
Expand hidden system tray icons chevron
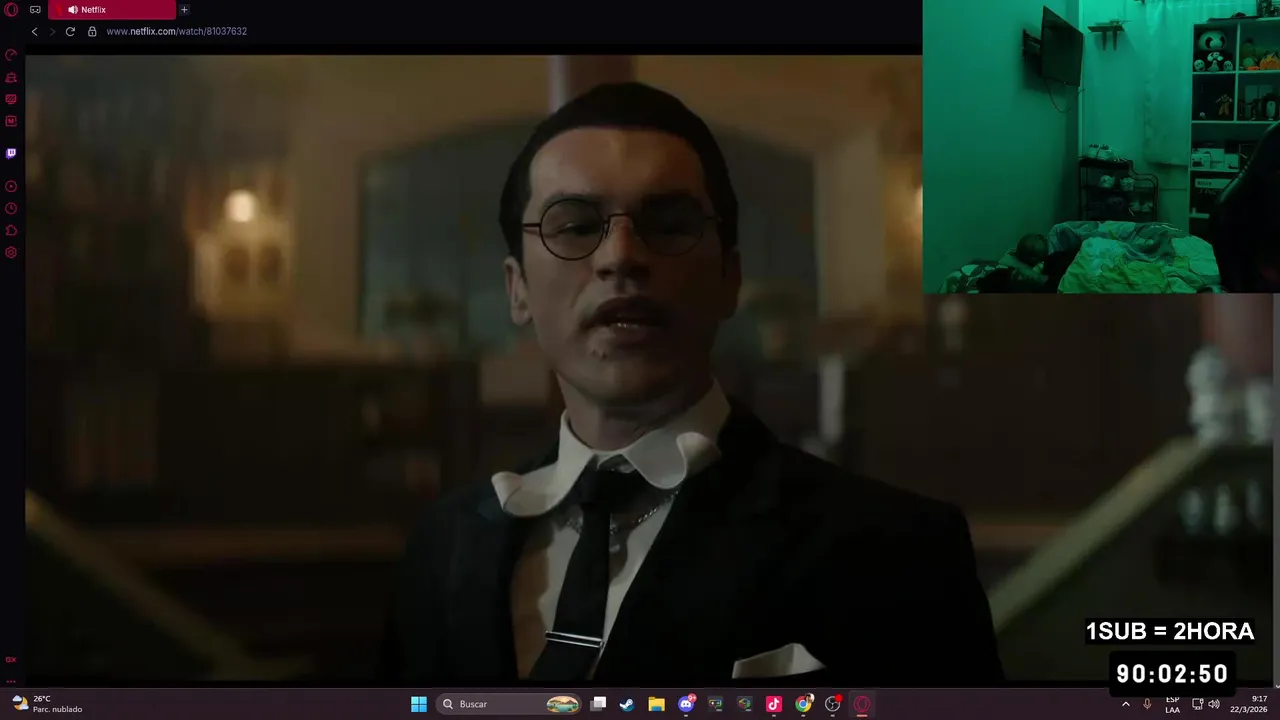1126,704
